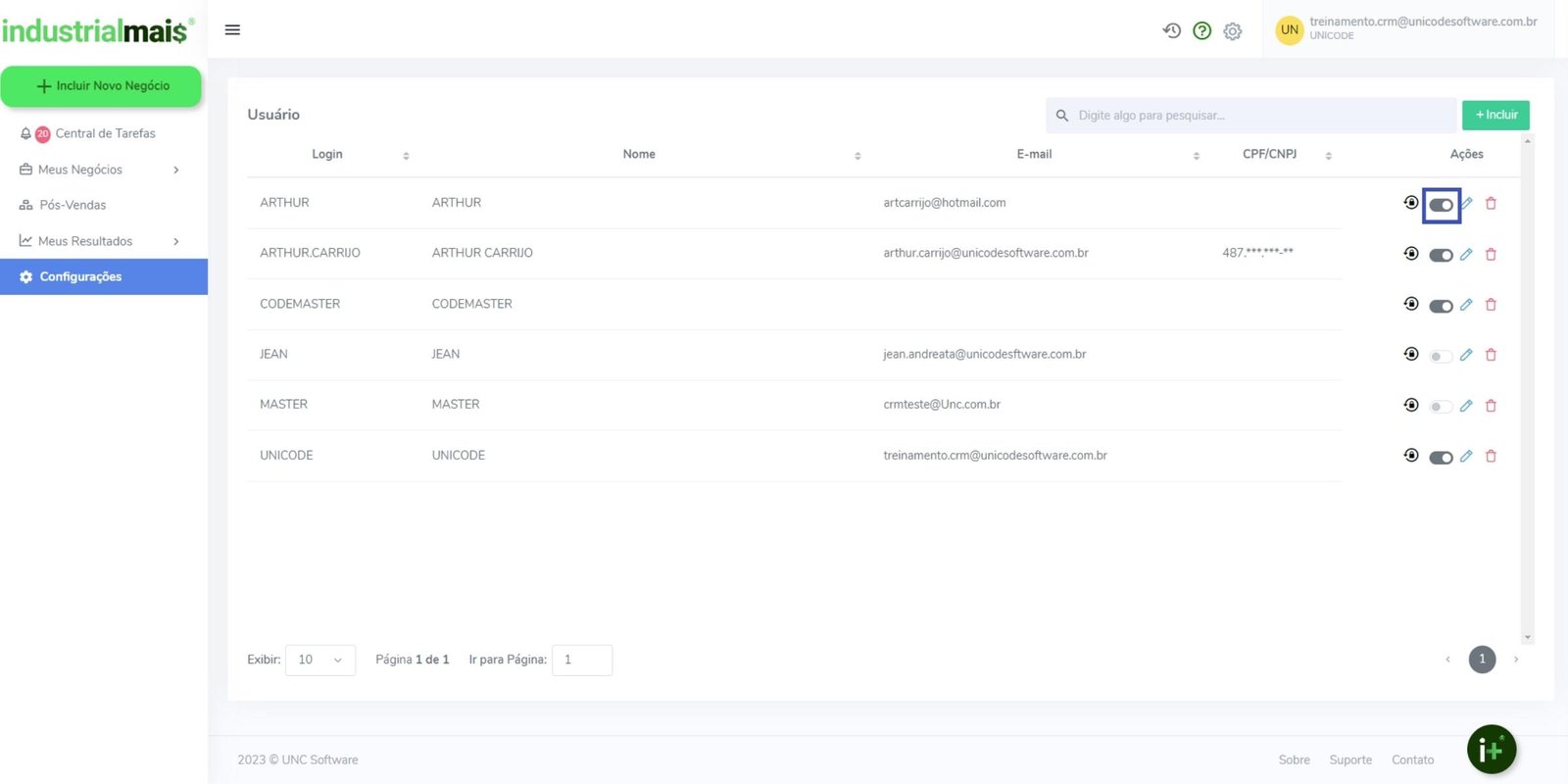
Task: Click reset password icon for JEAN
Action: pyautogui.click(x=1411, y=354)
